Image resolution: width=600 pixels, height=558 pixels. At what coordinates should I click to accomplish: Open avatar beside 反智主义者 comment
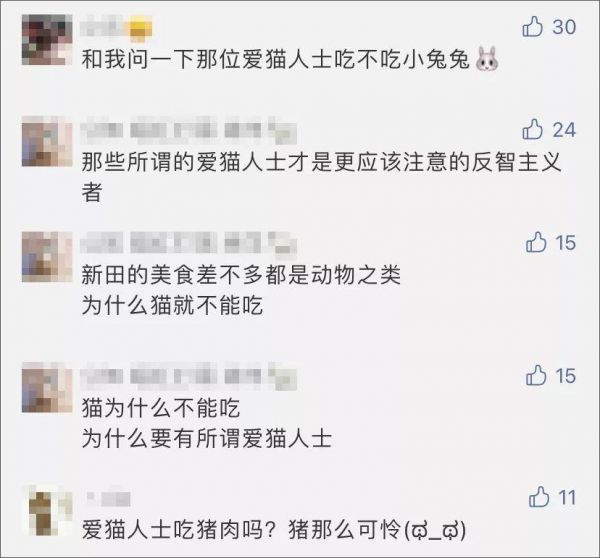(47, 141)
